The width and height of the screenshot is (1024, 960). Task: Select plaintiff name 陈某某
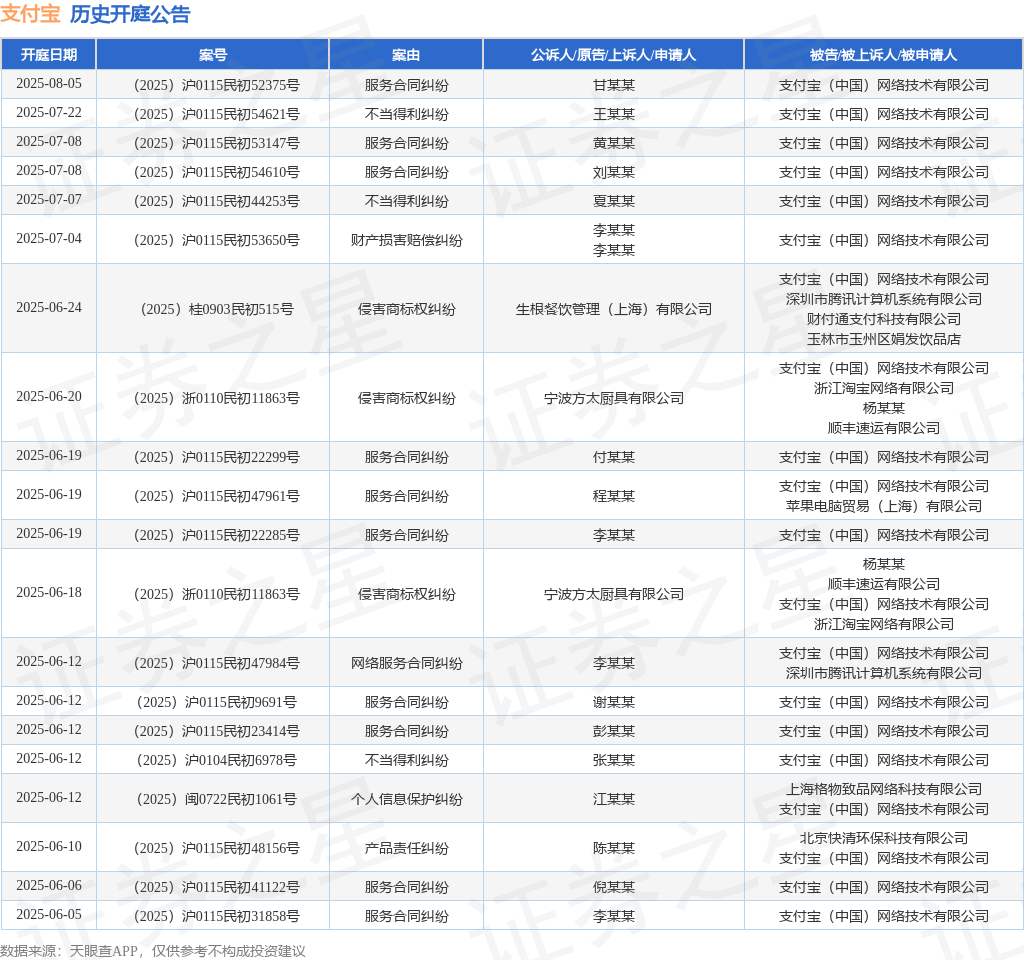613,848
